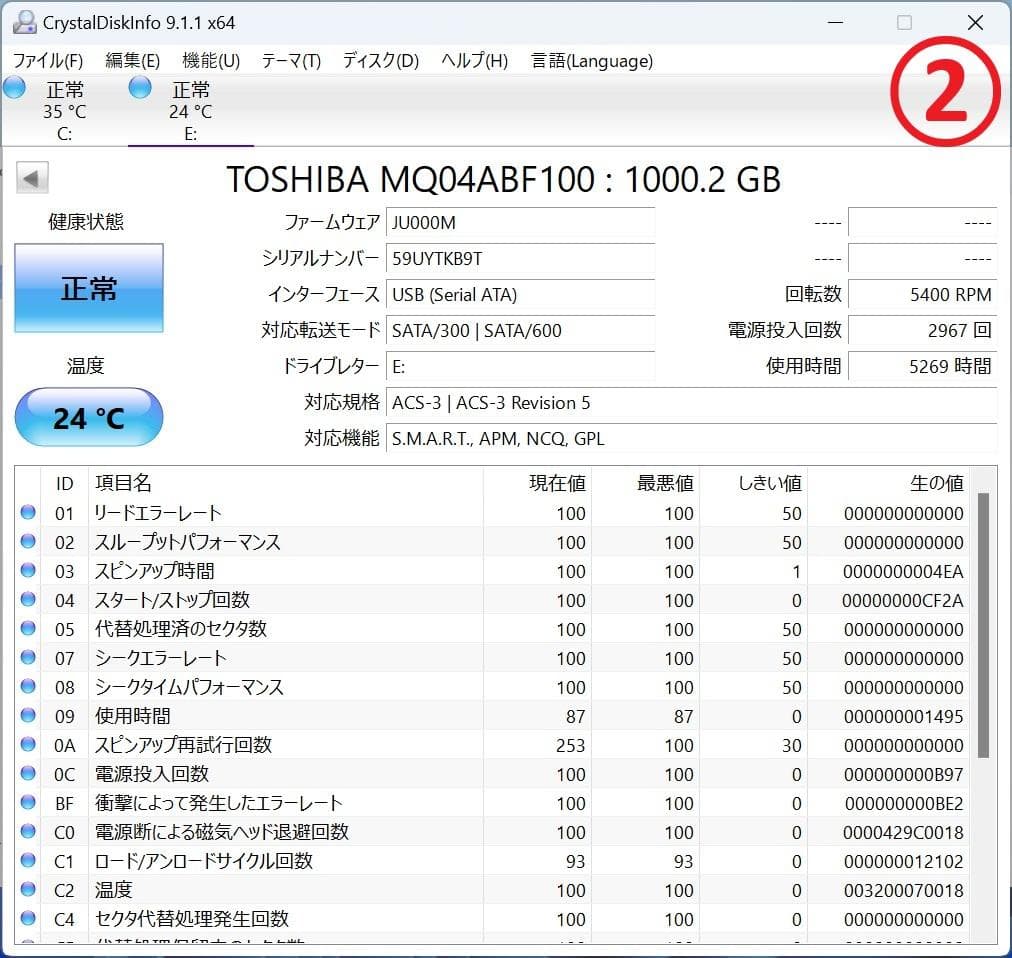Click the power on hours value 5269 時間

point(922,367)
